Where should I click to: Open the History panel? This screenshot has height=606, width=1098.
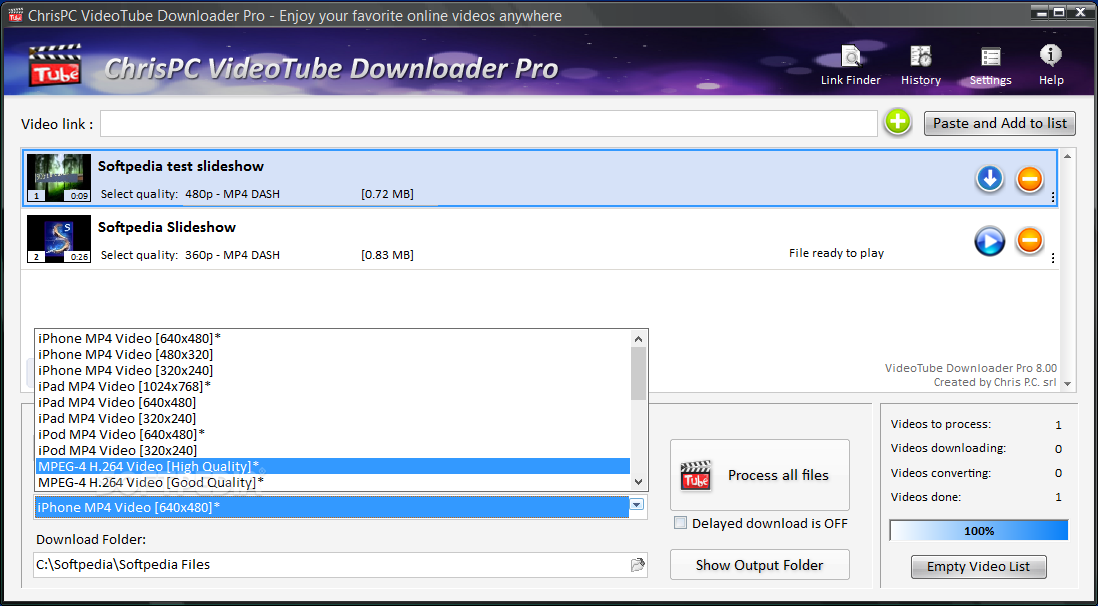click(x=921, y=65)
